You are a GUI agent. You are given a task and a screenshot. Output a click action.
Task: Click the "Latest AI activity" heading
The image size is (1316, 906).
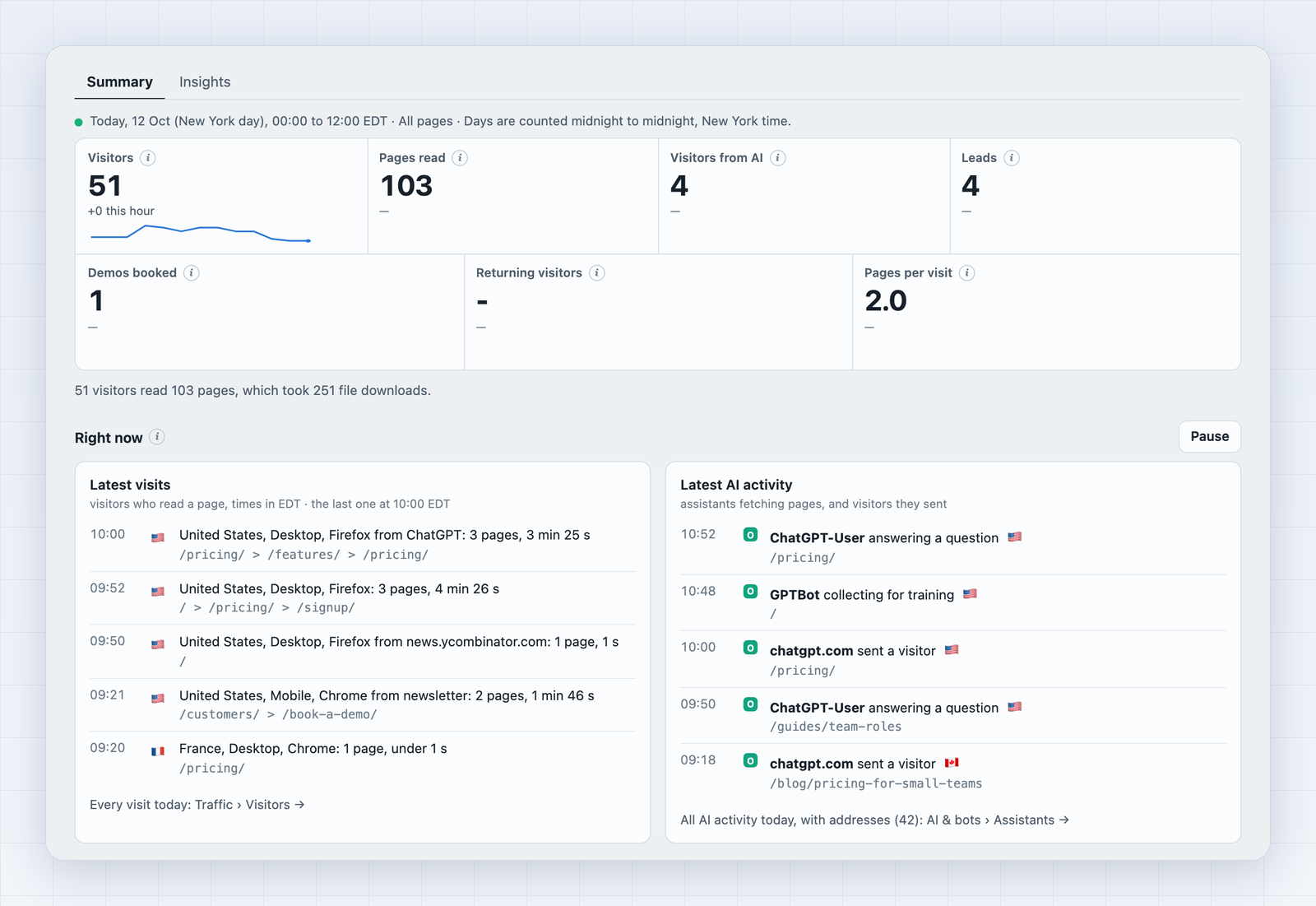pos(736,486)
